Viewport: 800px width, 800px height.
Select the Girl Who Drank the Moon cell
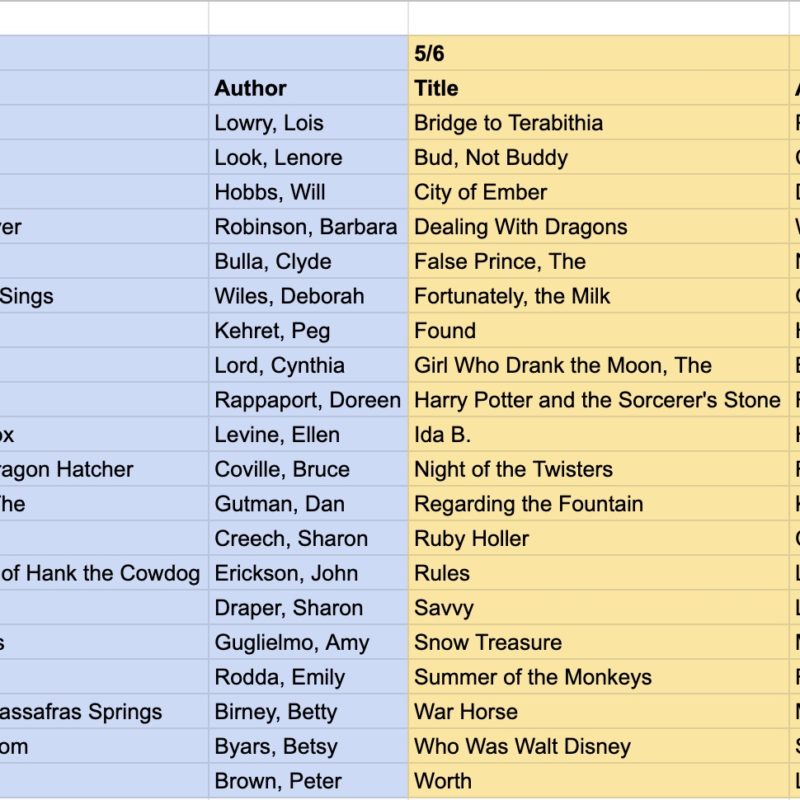[x=598, y=365]
